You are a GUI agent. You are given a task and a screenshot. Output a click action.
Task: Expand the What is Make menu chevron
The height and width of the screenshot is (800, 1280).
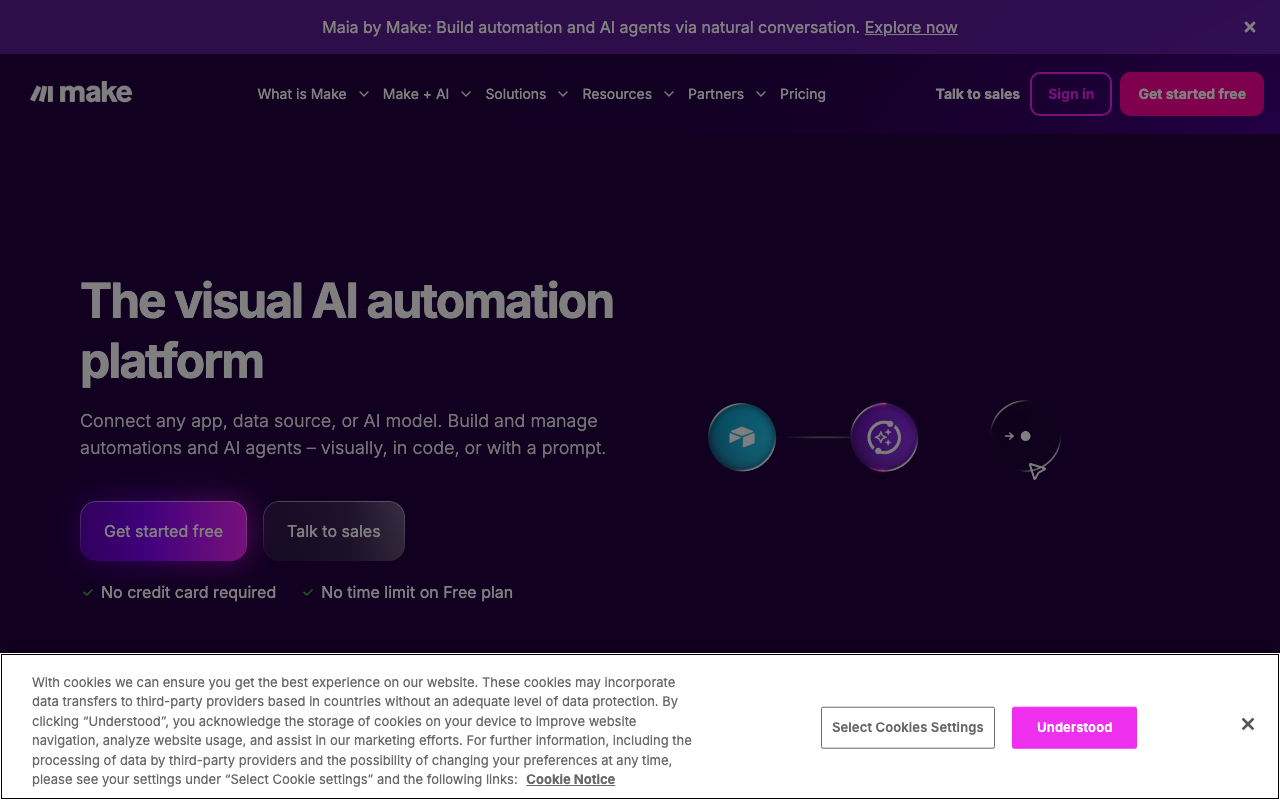[363, 94]
